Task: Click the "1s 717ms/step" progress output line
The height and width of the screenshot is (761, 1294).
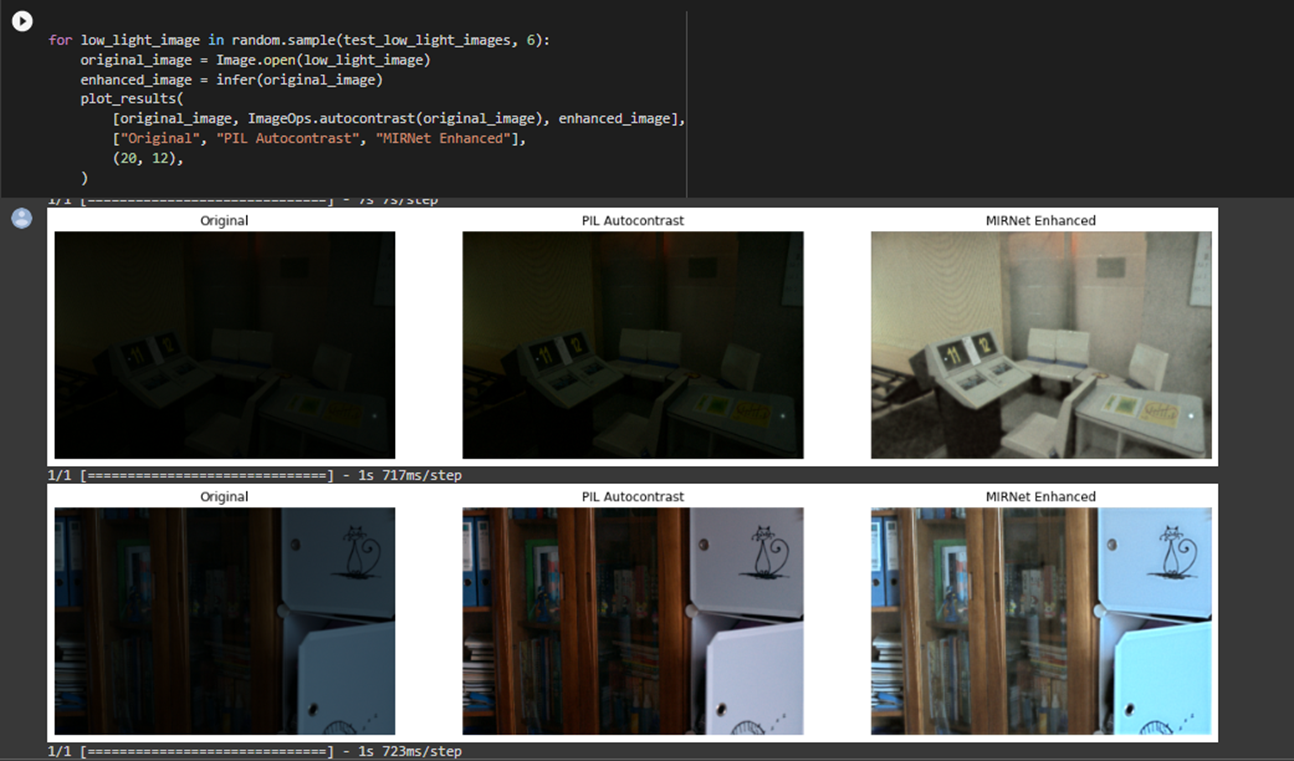Action: pyautogui.click(x=255, y=475)
